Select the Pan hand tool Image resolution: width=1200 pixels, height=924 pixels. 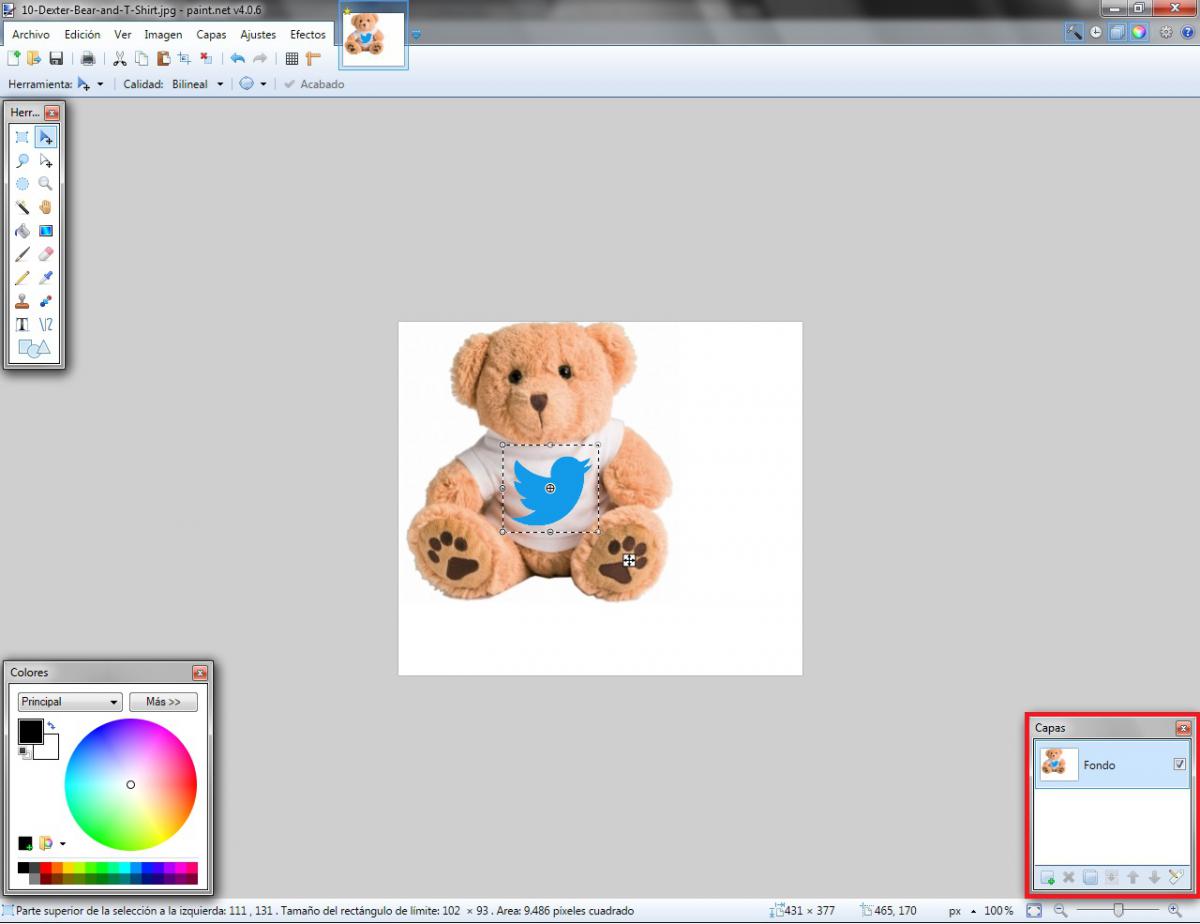[x=46, y=207]
